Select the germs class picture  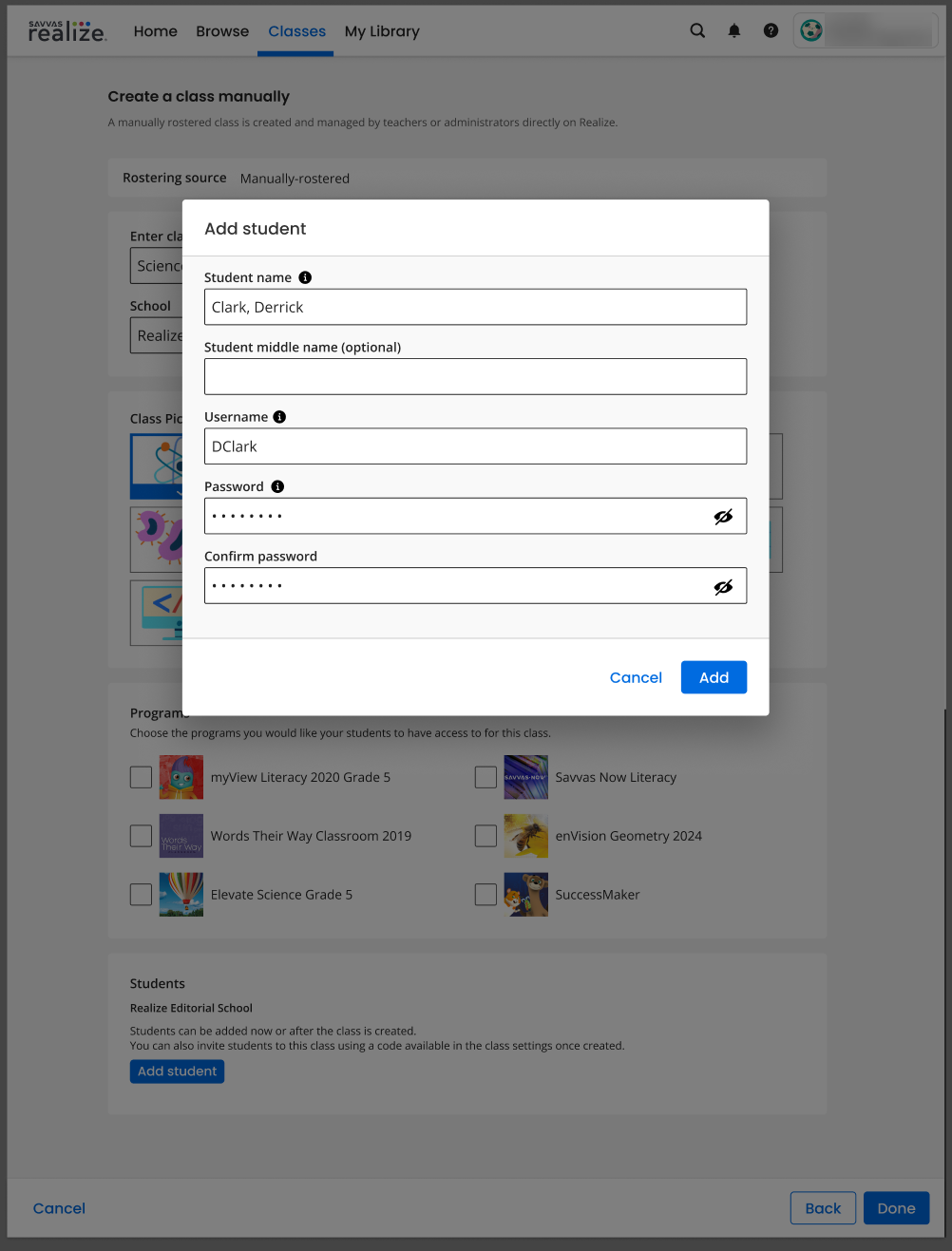157,540
